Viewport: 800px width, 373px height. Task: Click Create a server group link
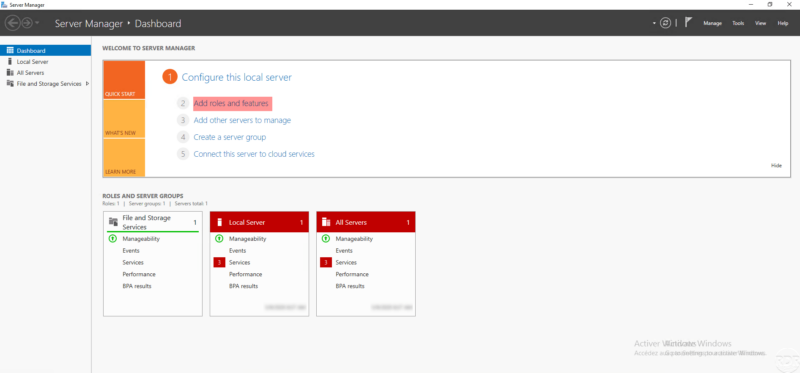pyautogui.click(x=230, y=137)
